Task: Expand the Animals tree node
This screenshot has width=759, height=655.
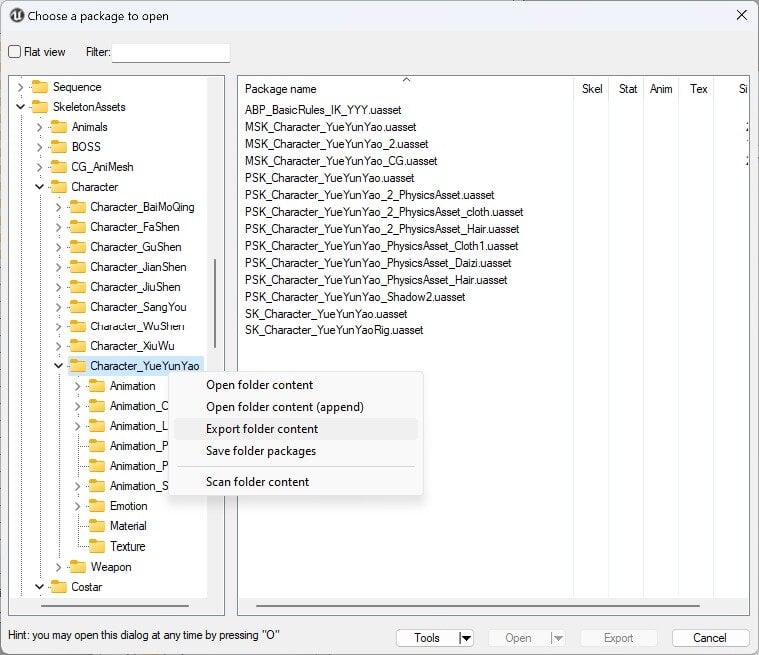Action: (39, 127)
